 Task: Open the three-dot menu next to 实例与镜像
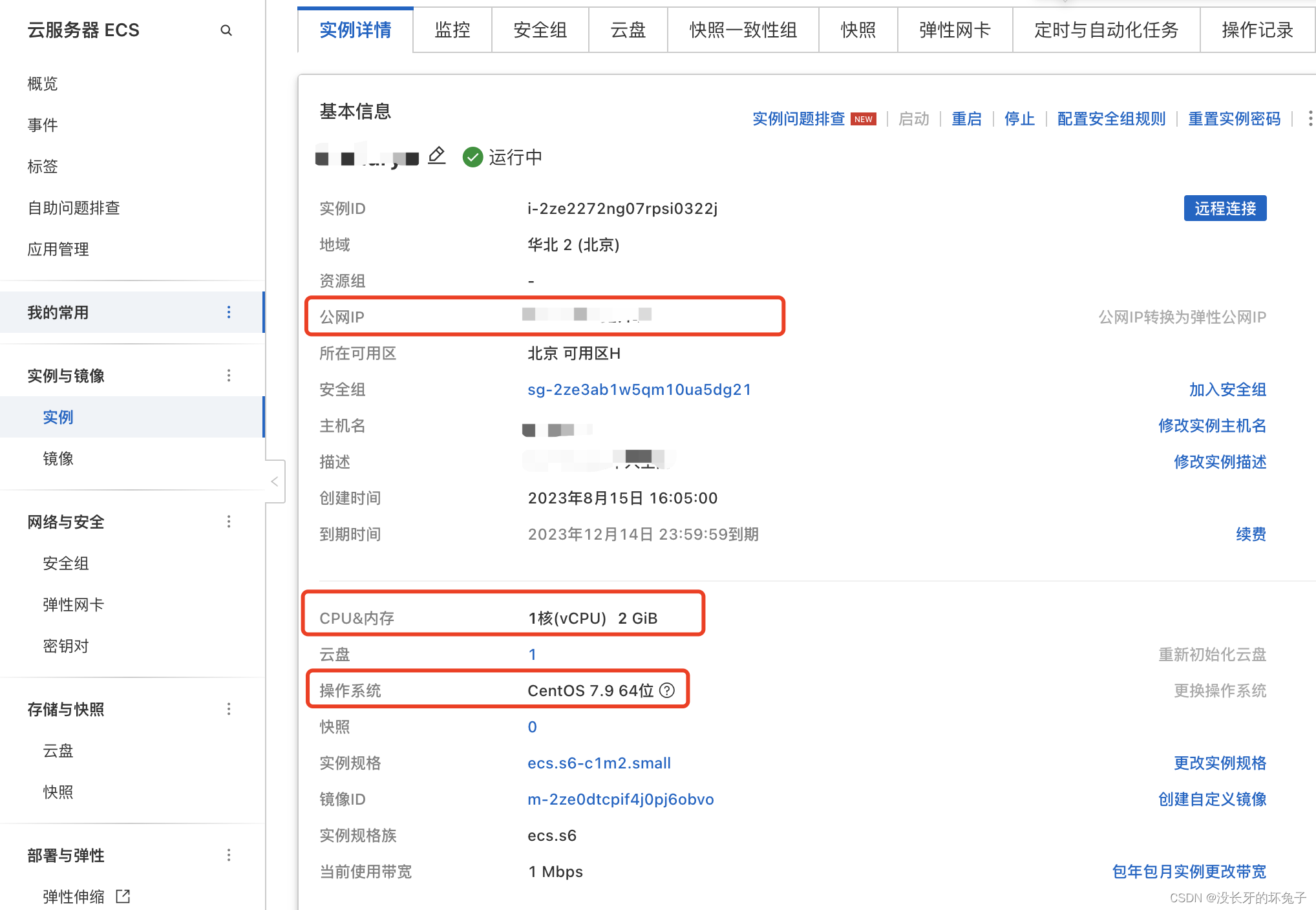click(x=228, y=376)
